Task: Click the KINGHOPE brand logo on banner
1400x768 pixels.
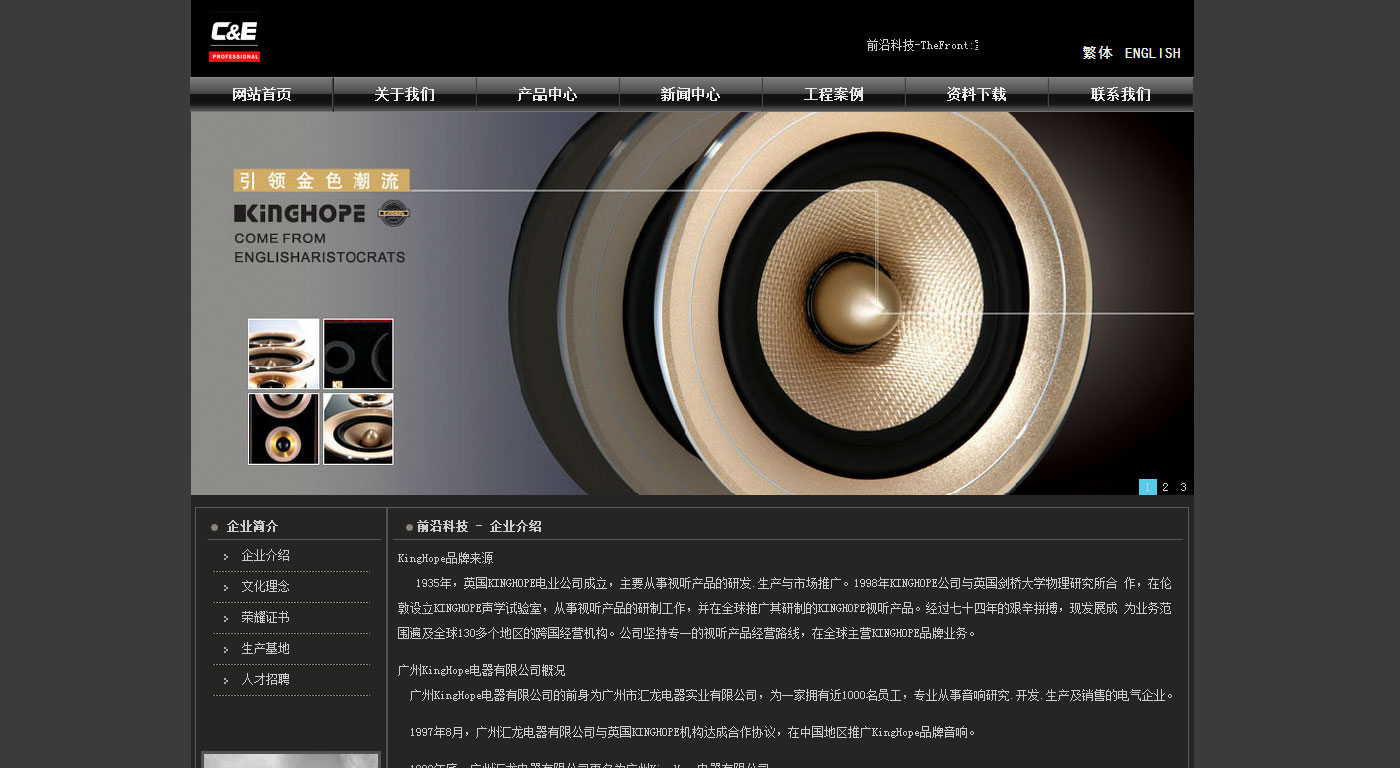Action: coord(322,213)
